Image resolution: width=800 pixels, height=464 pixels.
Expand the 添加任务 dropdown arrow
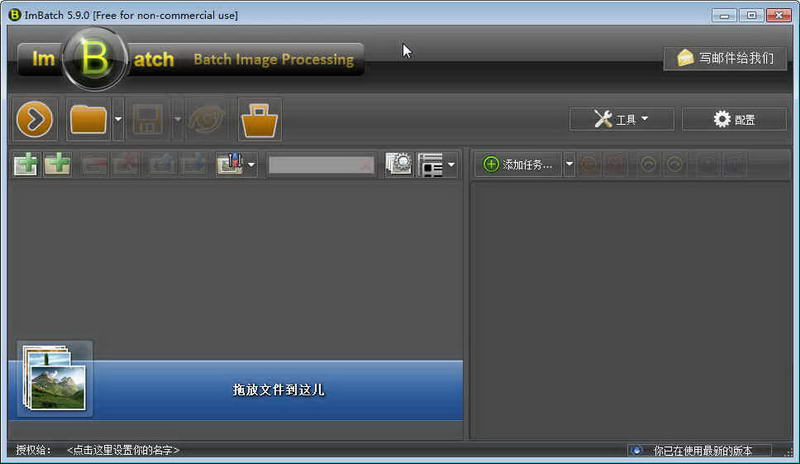pyautogui.click(x=569, y=164)
